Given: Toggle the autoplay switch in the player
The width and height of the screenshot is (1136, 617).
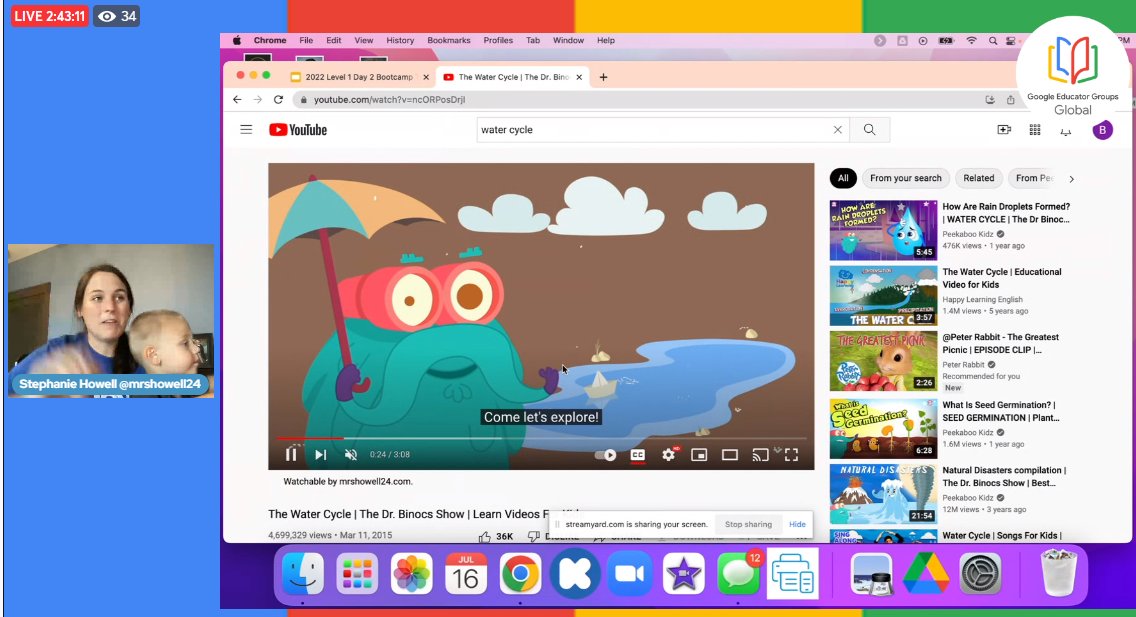Looking at the screenshot, I should [606, 455].
